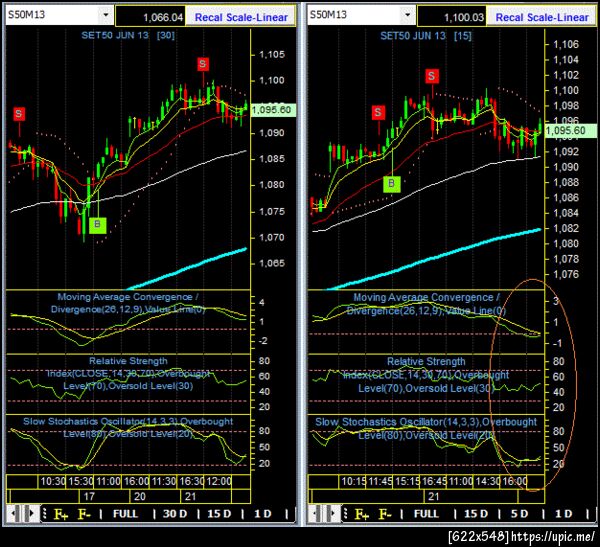The height and width of the screenshot is (547, 600).
Task: Click the F- zoom out icon on the left chart
Action: [x=84, y=514]
